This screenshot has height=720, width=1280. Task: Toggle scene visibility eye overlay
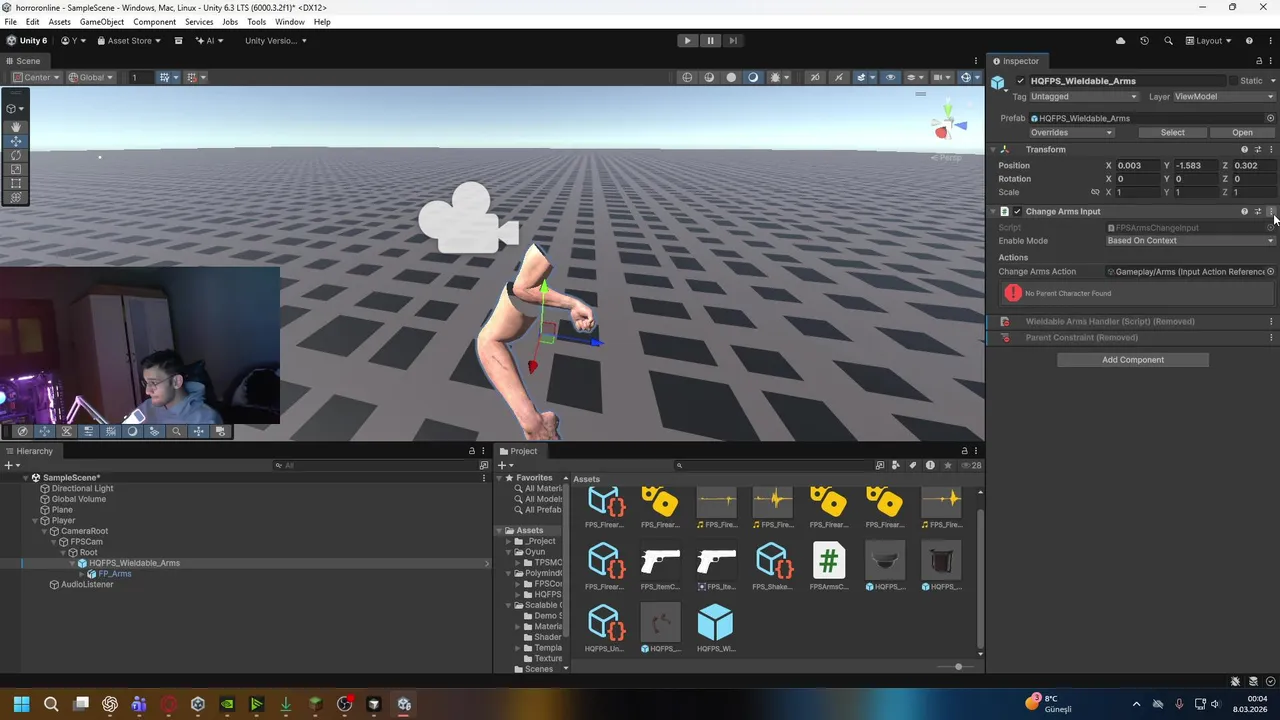point(890,77)
